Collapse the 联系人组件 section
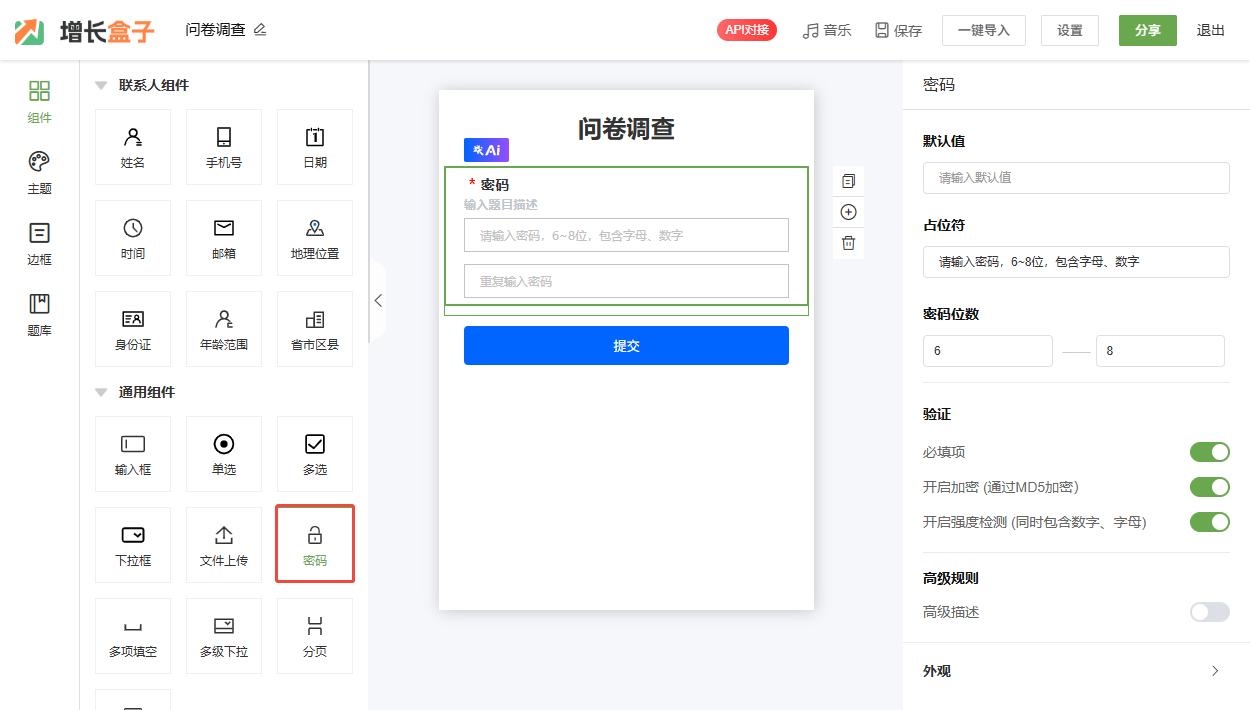Image resolution: width=1250 pixels, height=710 pixels. 101,86
